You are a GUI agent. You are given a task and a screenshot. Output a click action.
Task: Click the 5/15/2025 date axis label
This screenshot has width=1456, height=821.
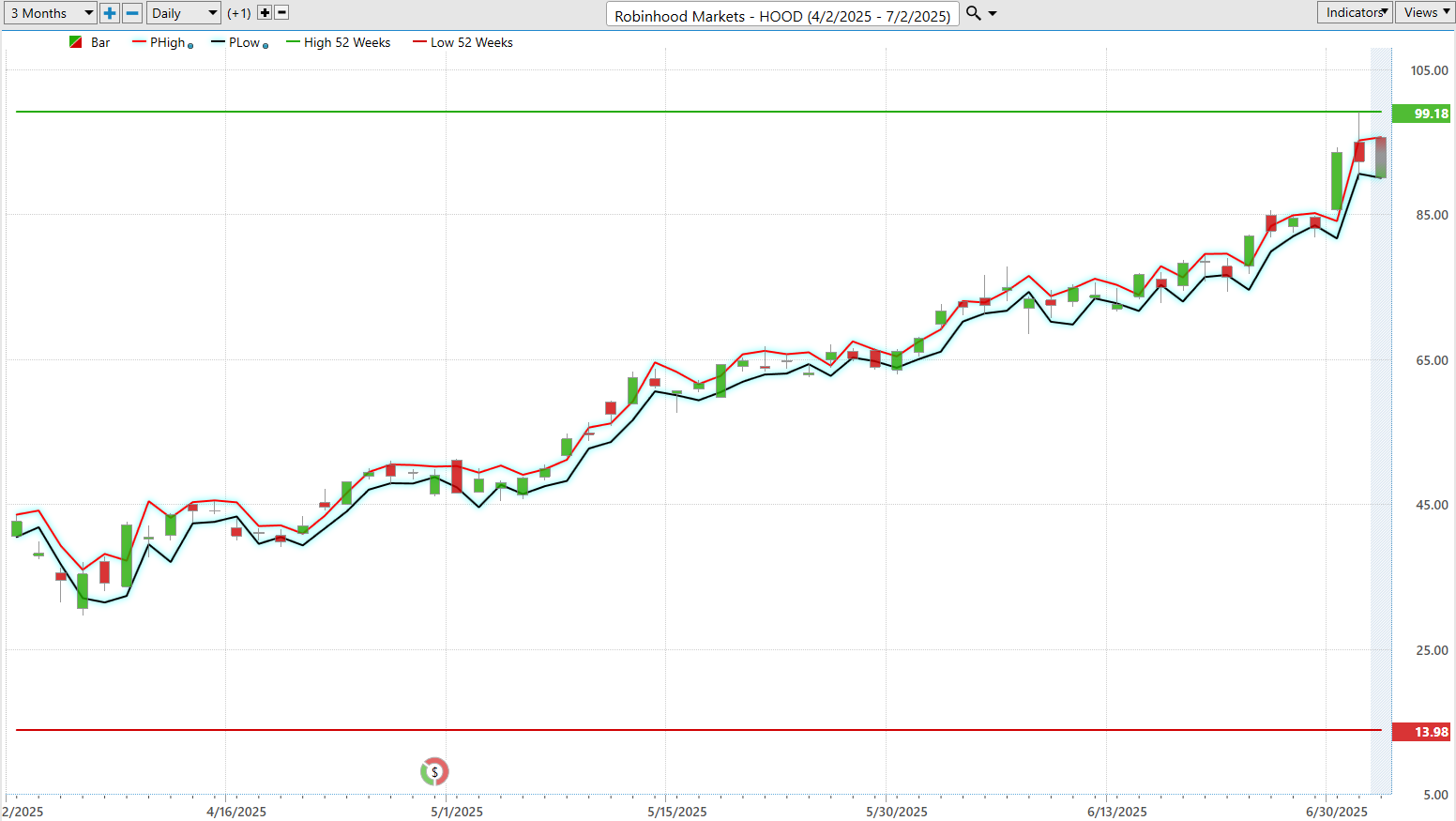pyautogui.click(x=677, y=812)
